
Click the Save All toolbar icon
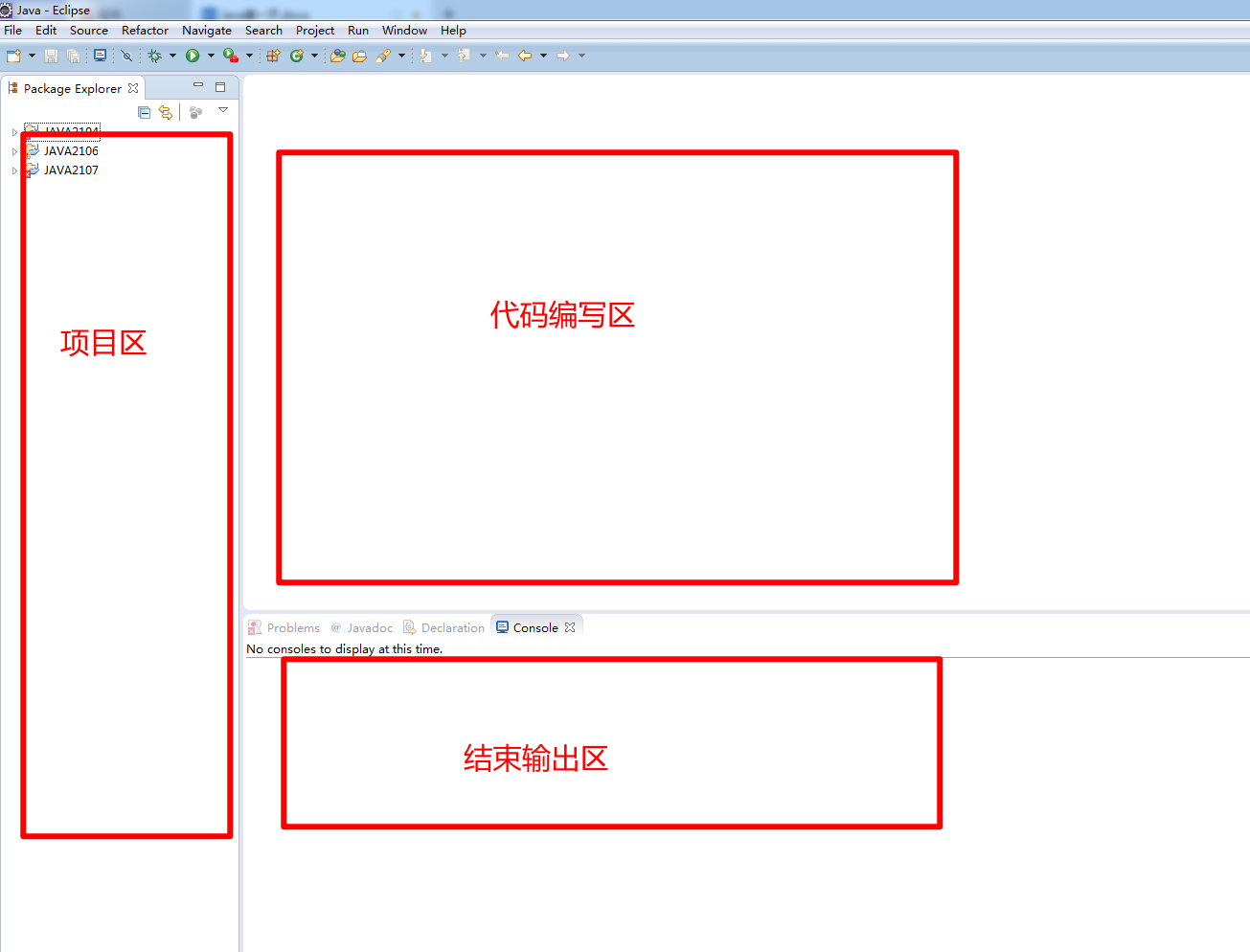[x=73, y=56]
